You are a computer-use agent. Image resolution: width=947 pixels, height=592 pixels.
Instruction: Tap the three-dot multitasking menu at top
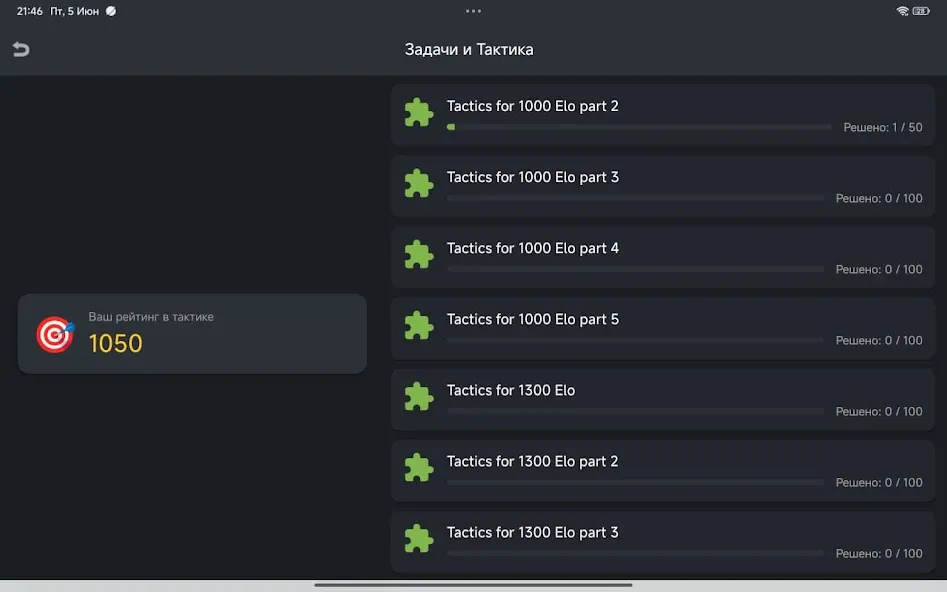[x=474, y=11]
